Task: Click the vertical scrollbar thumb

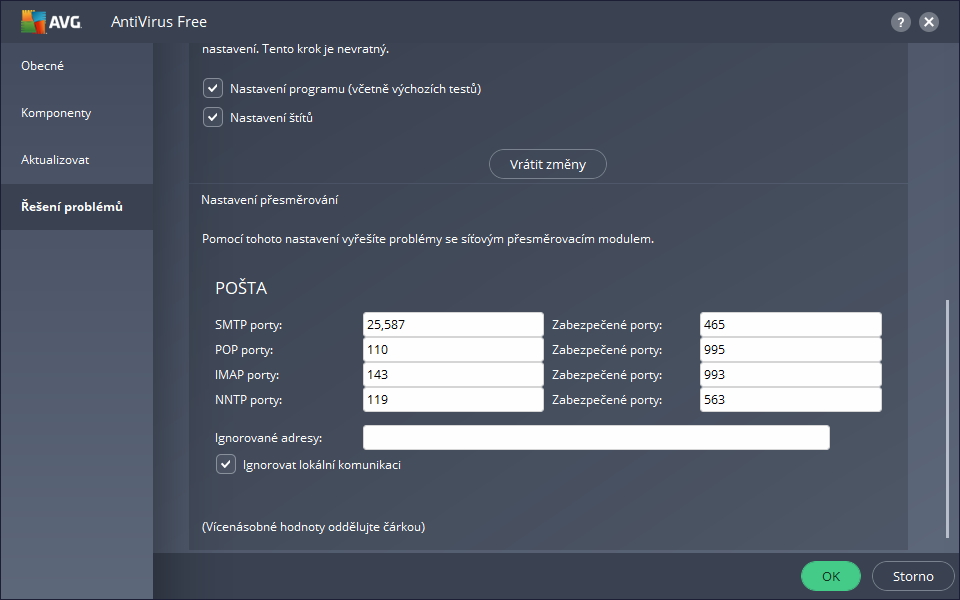Action: [x=946, y=420]
